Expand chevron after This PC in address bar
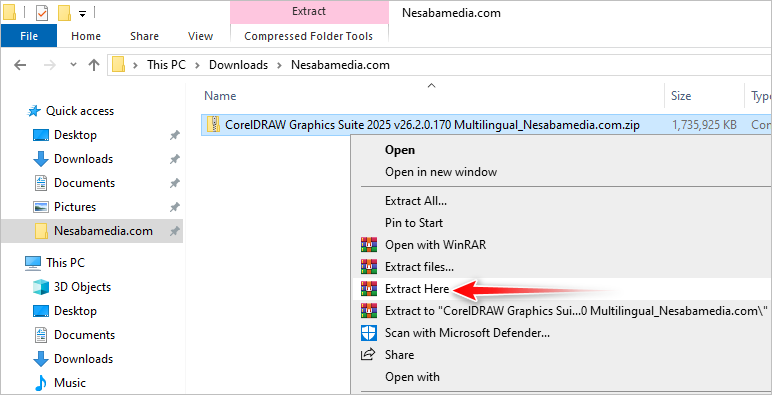772x395 pixels. click(x=197, y=65)
